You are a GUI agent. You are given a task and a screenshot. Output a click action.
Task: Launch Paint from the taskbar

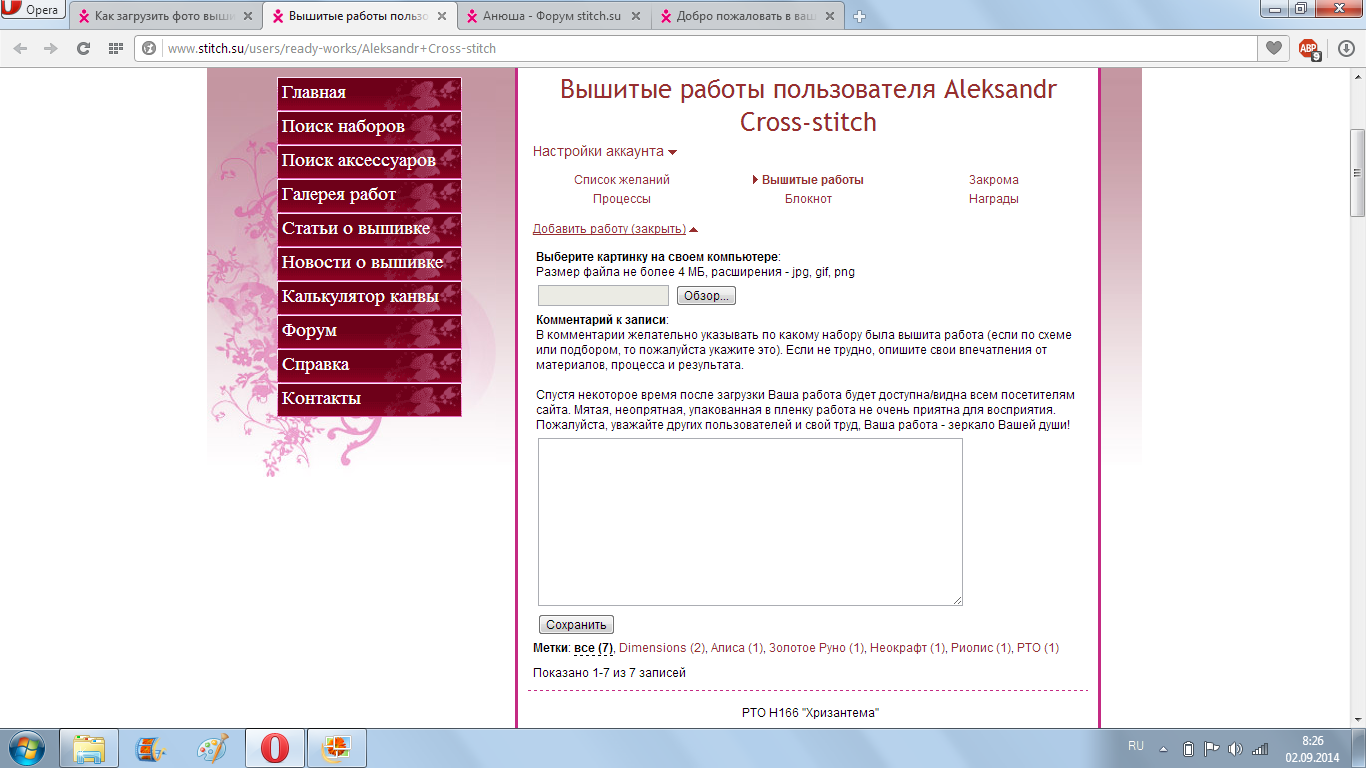pyautogui.click(x=212, y=748)
